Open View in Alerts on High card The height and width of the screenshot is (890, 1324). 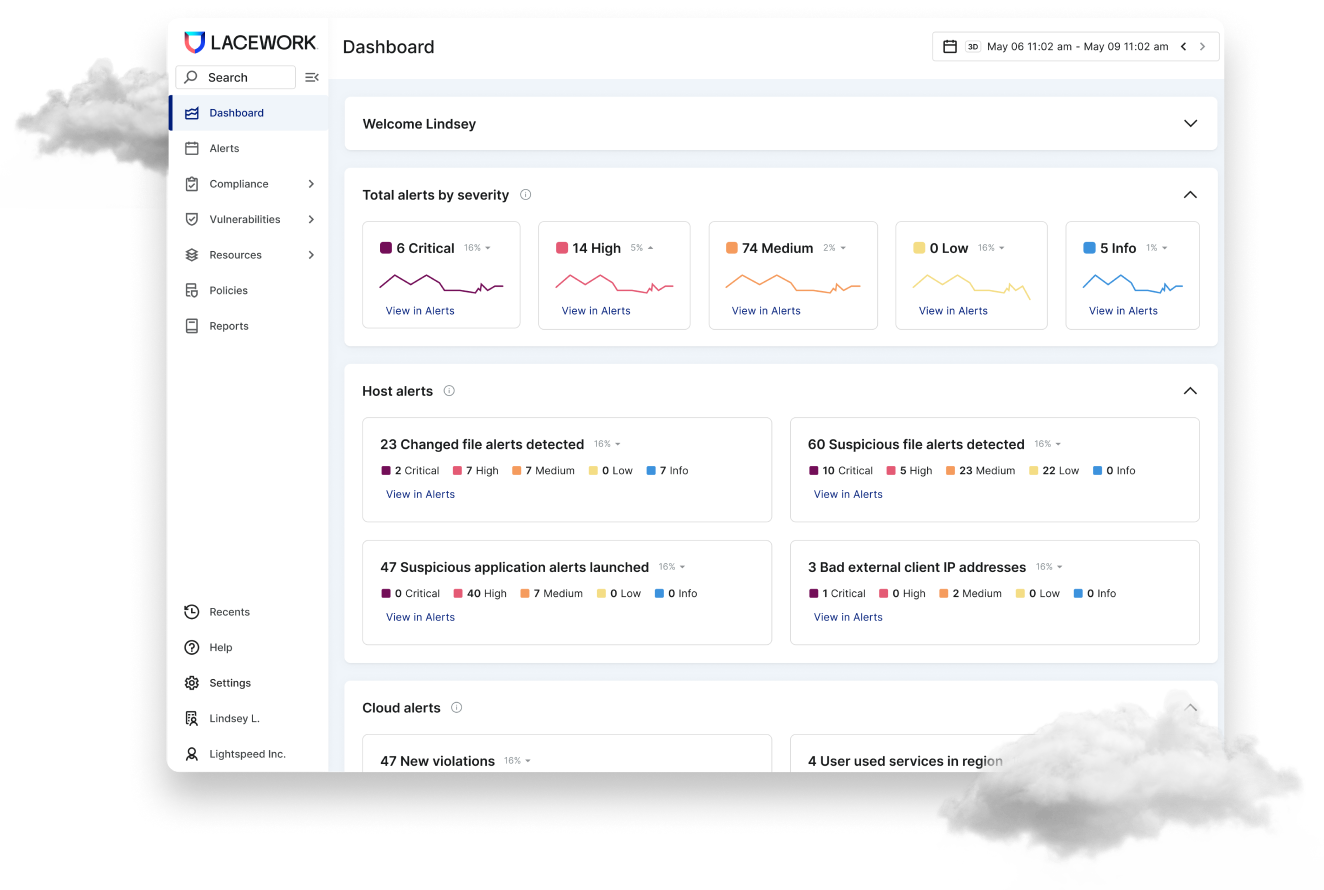tap(596, 311)
